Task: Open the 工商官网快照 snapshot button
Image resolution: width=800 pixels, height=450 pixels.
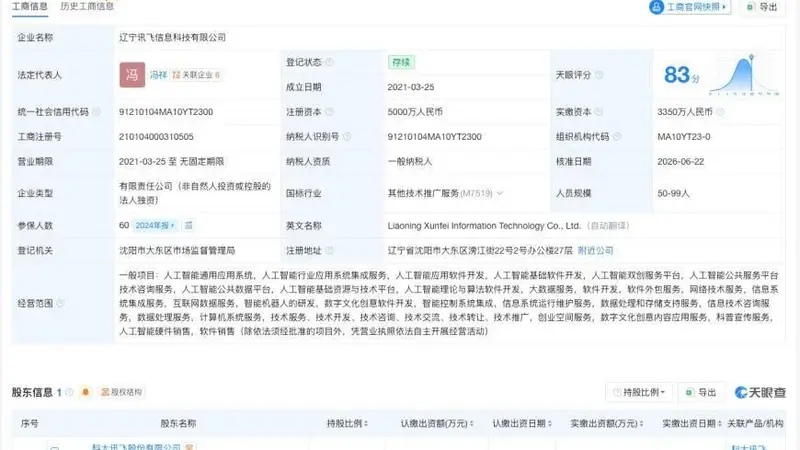Action: click(689, 7)
